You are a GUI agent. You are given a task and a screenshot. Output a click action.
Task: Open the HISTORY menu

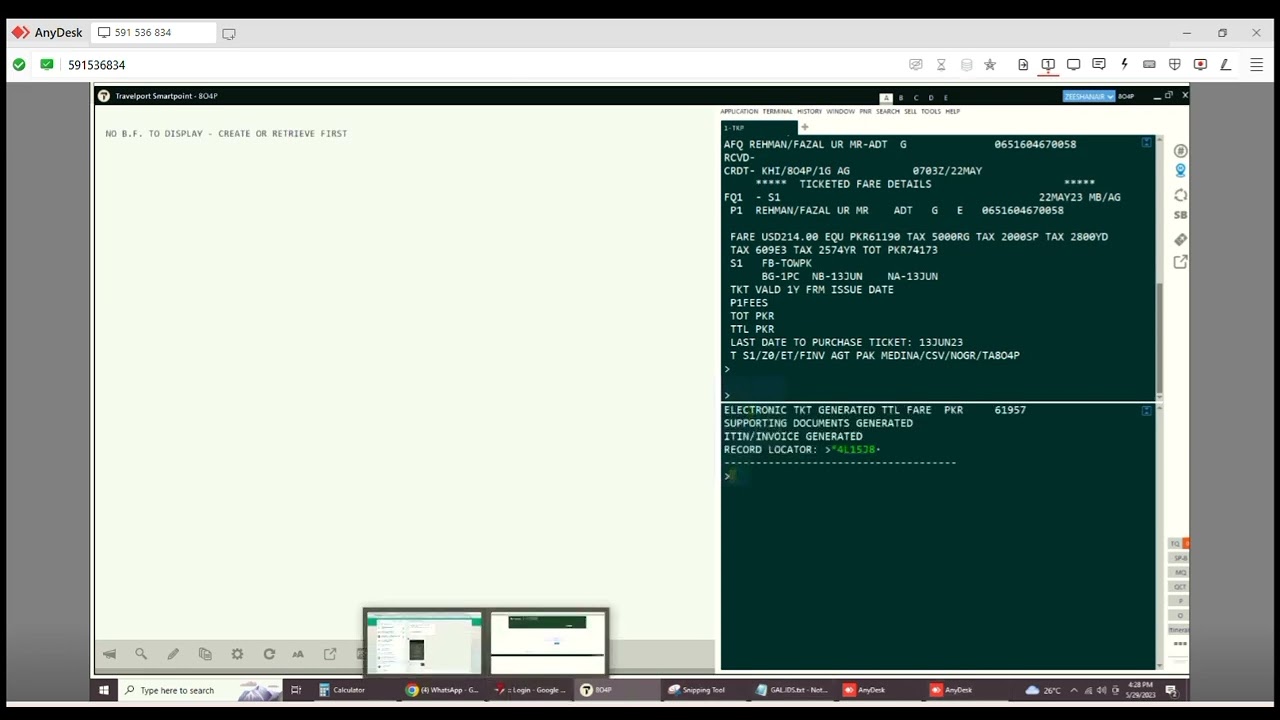[809, 111]
